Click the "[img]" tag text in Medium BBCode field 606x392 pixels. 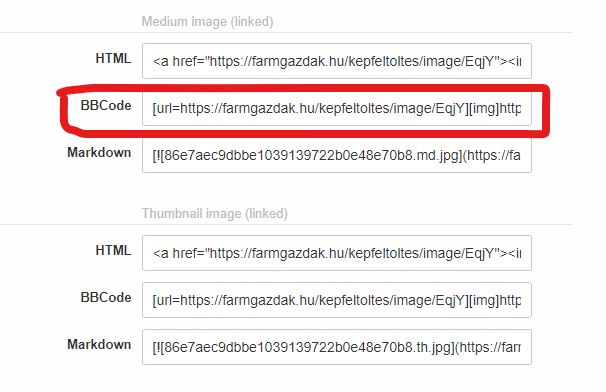click(x=483, y=109)
